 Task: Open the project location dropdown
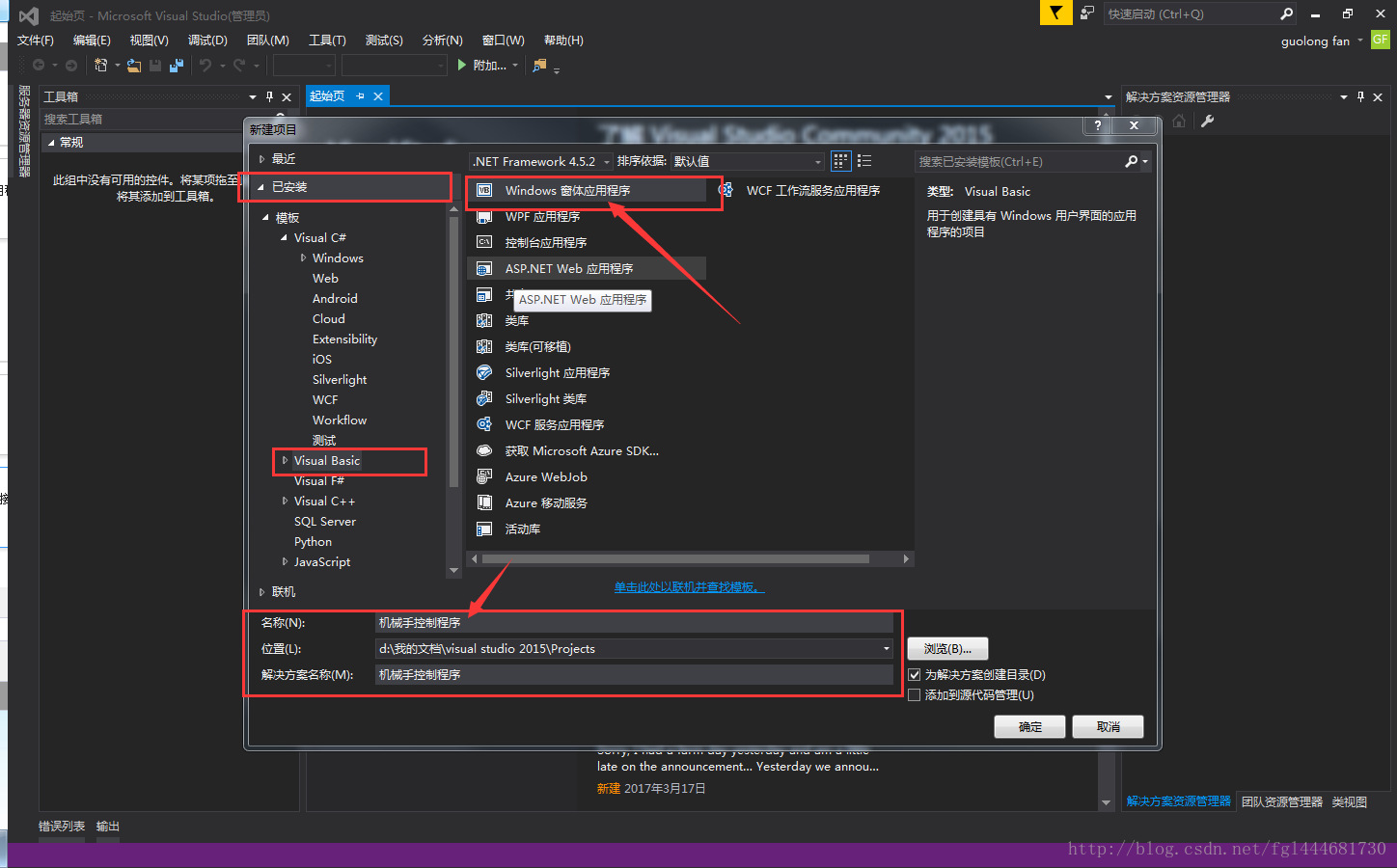tap(887, 649)
